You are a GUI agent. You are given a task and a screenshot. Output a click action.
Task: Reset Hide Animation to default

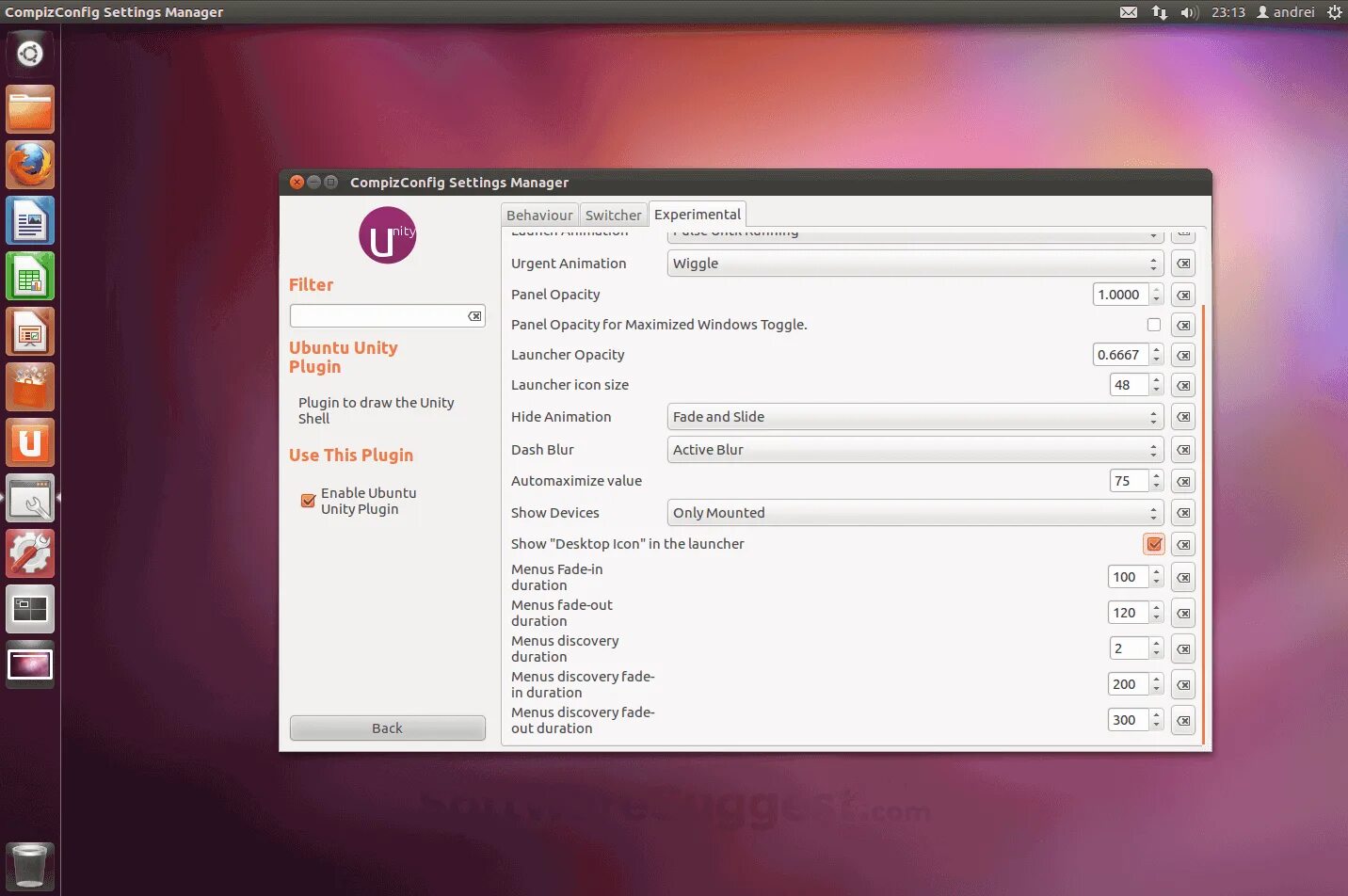click(1183, 417)
